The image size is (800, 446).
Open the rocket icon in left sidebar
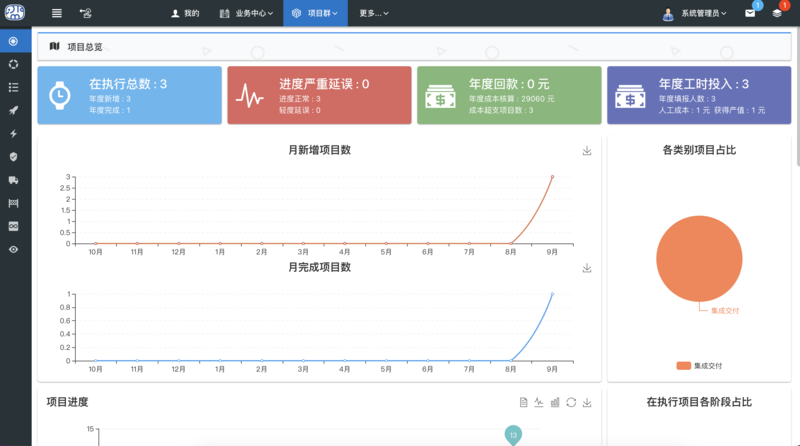13,110
